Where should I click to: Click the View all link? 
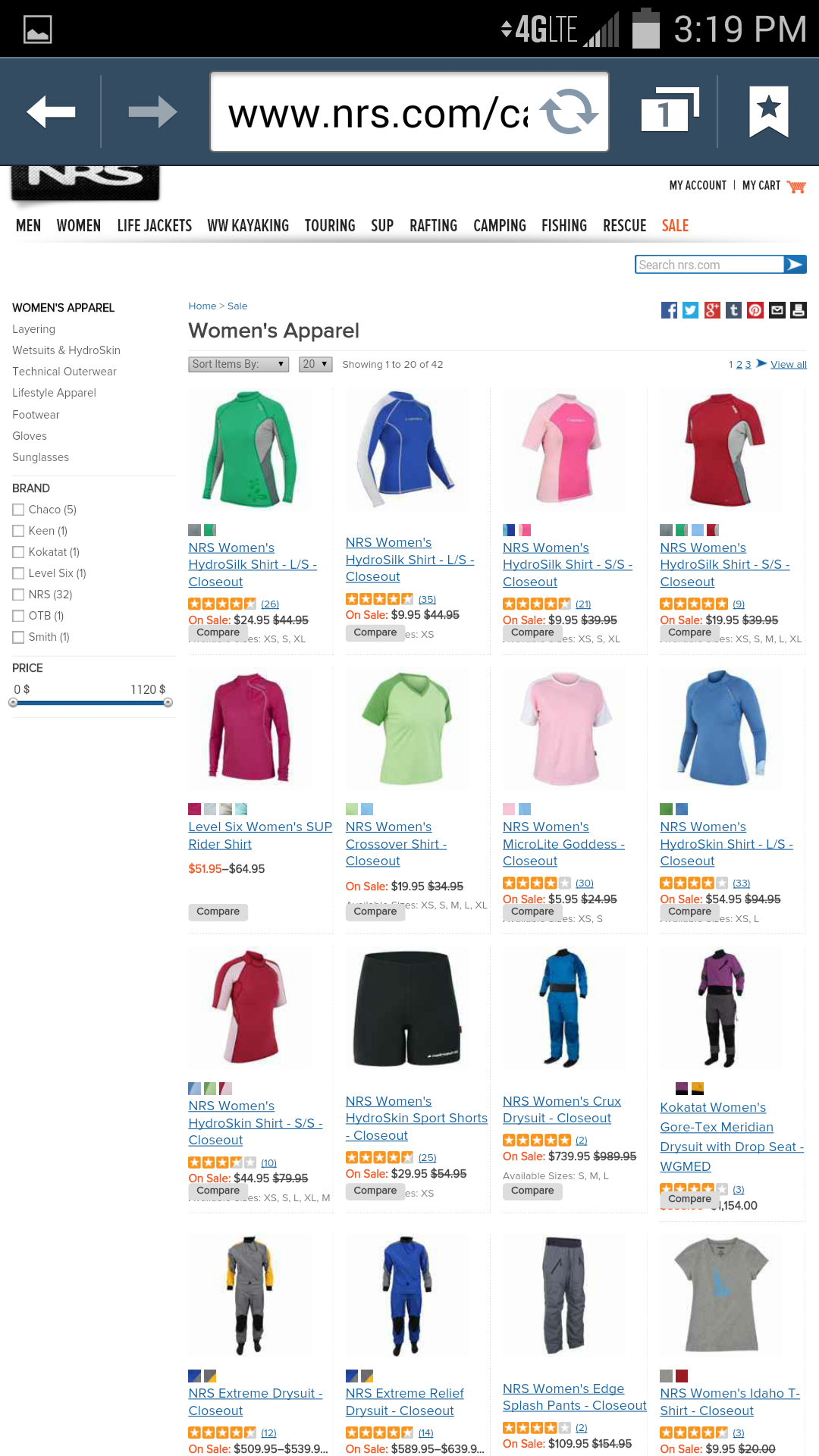tap(789, 365)
